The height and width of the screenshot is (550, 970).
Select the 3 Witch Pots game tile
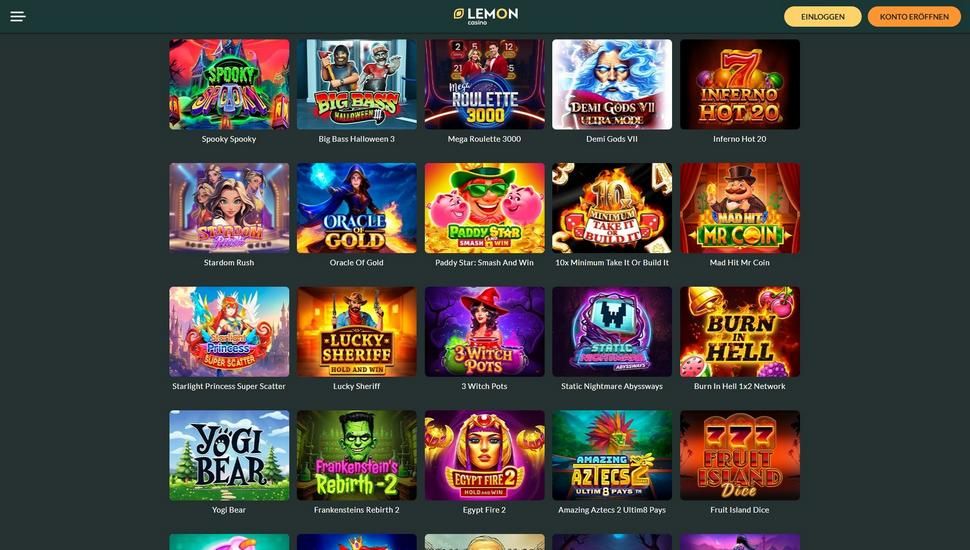[x=484, y=332]
